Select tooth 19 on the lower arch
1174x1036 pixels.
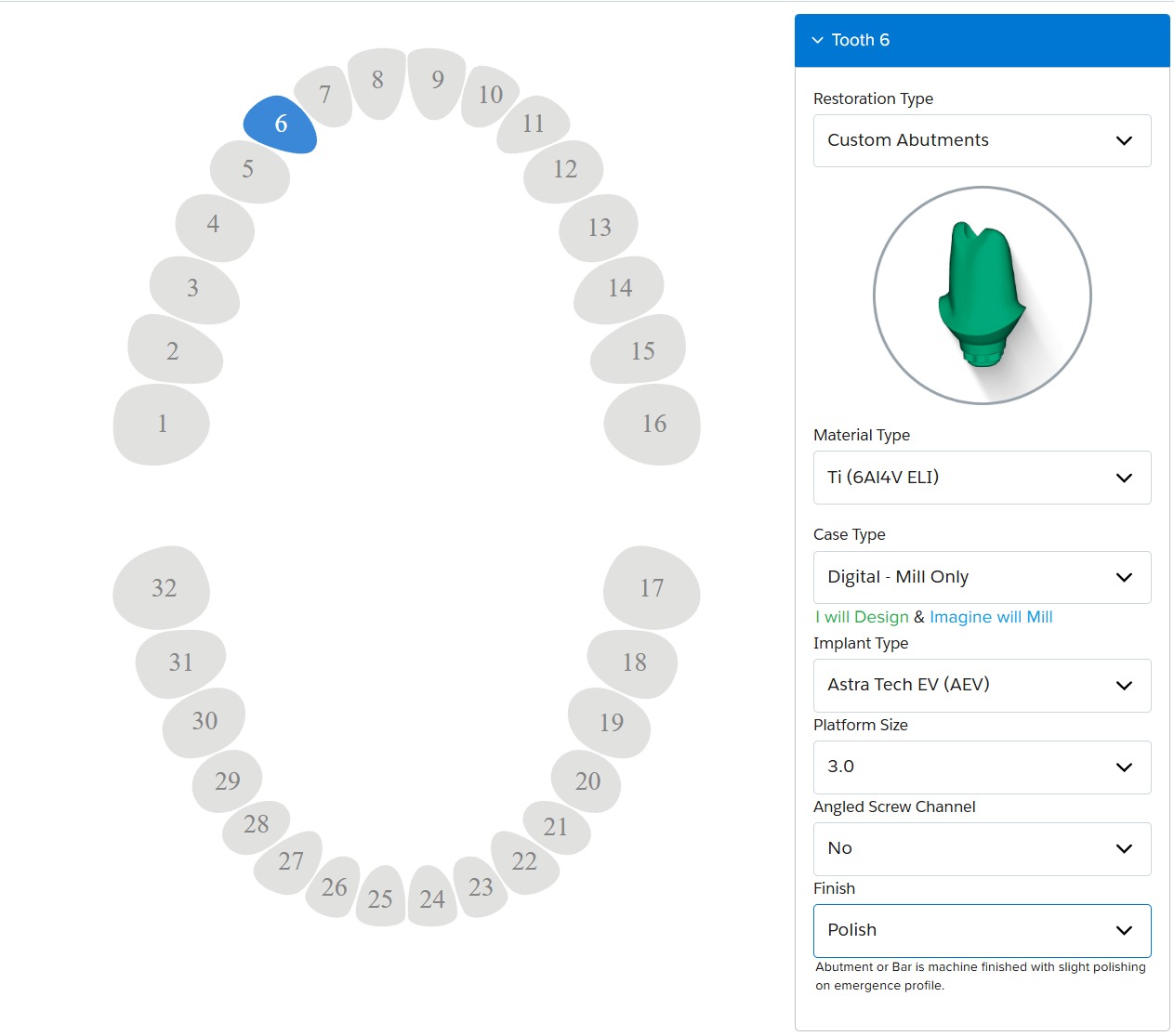point(611,723)
